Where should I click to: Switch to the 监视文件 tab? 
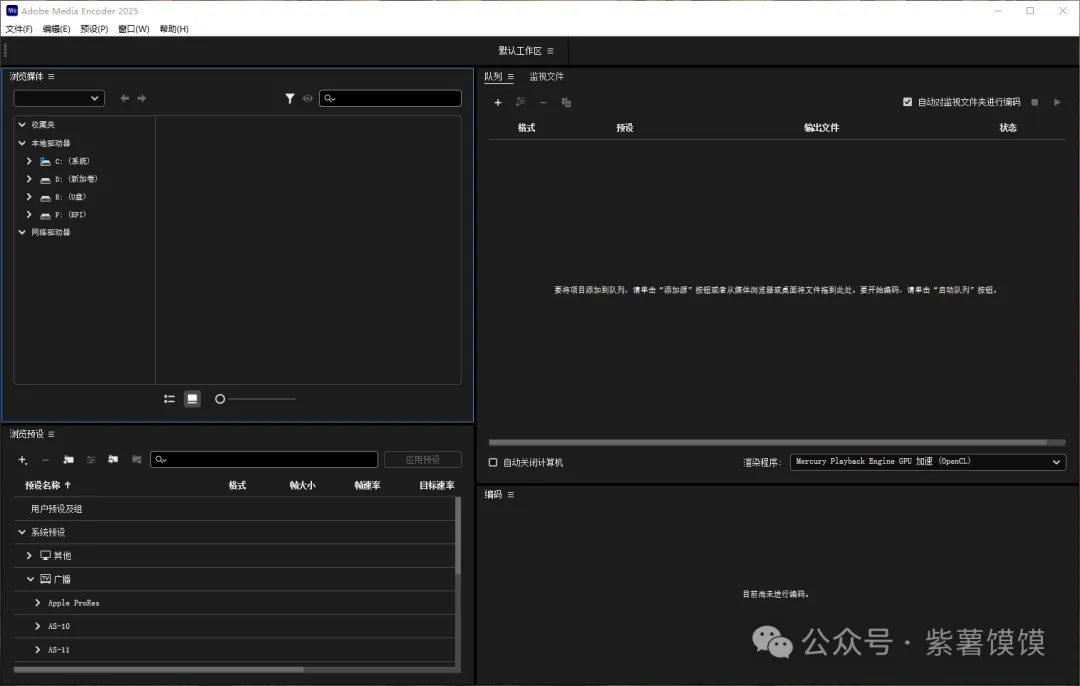click(546, 77)
